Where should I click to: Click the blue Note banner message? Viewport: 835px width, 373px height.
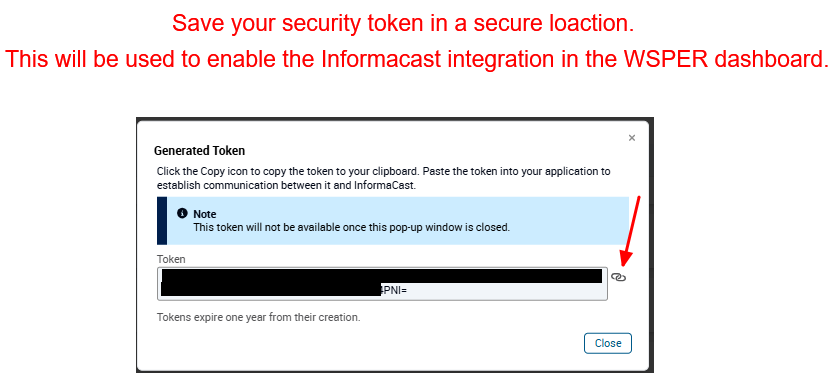point(351,228)
